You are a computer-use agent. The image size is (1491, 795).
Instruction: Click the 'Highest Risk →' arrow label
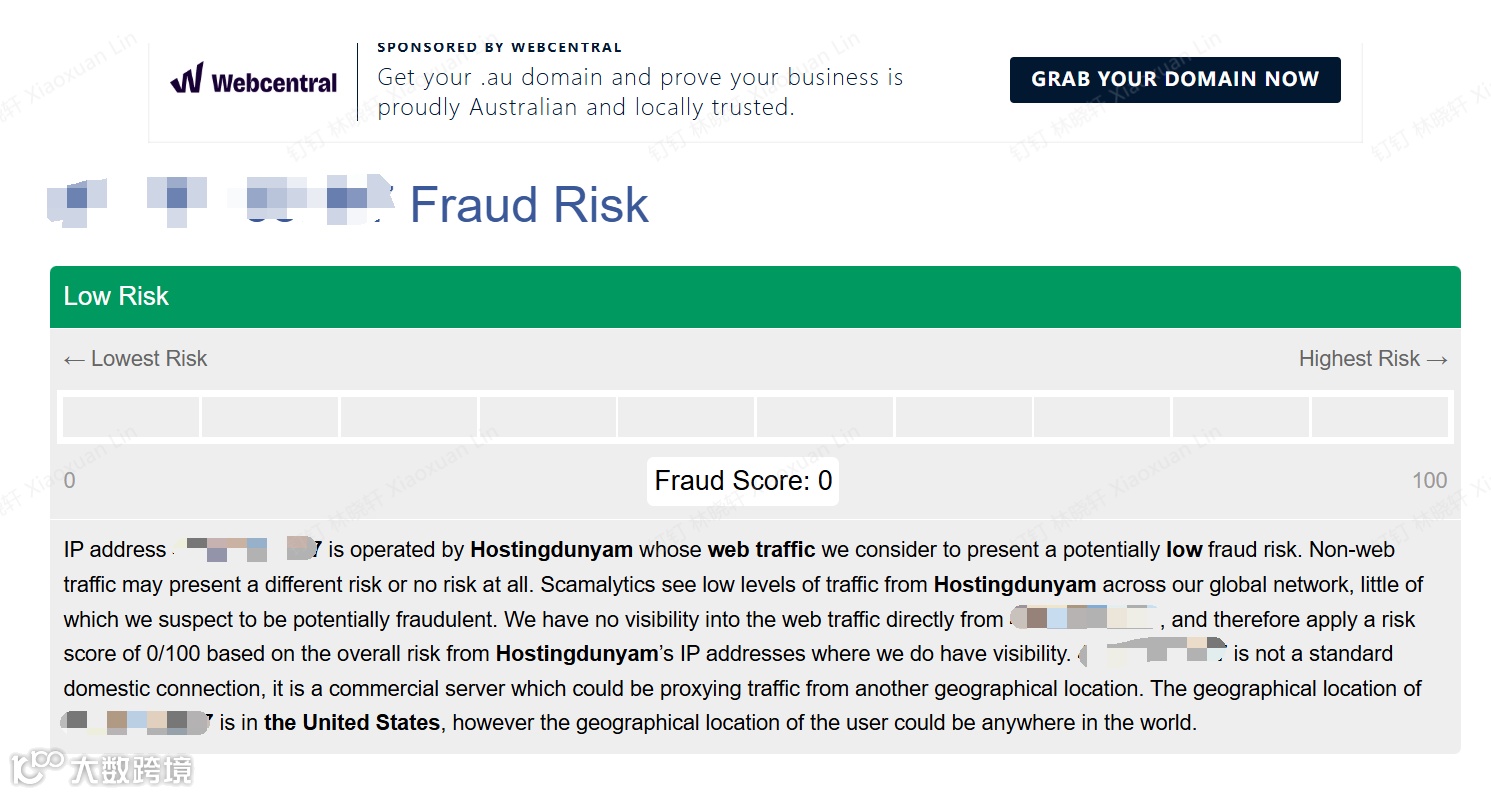pyautogui.click(x=1373, y=359)
